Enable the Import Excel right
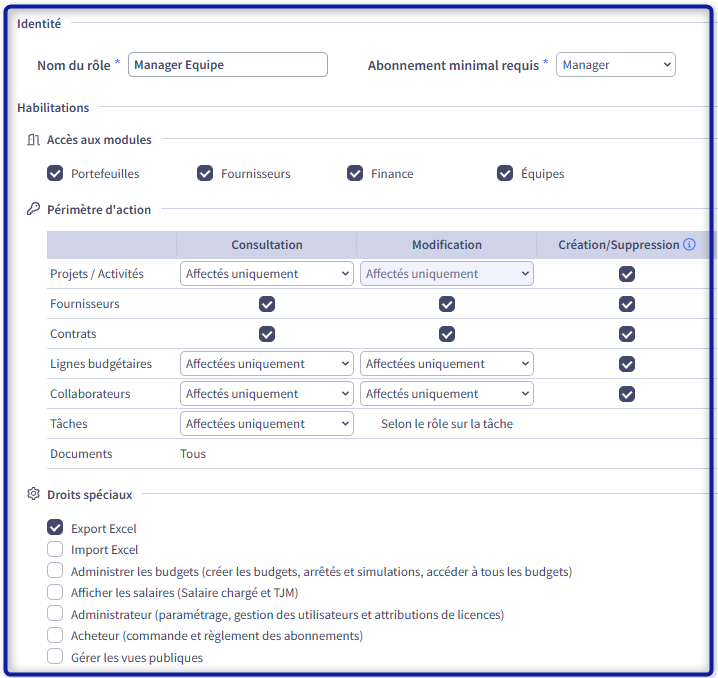The width and height of the screenshot is (718, 678). coord(55,549)
